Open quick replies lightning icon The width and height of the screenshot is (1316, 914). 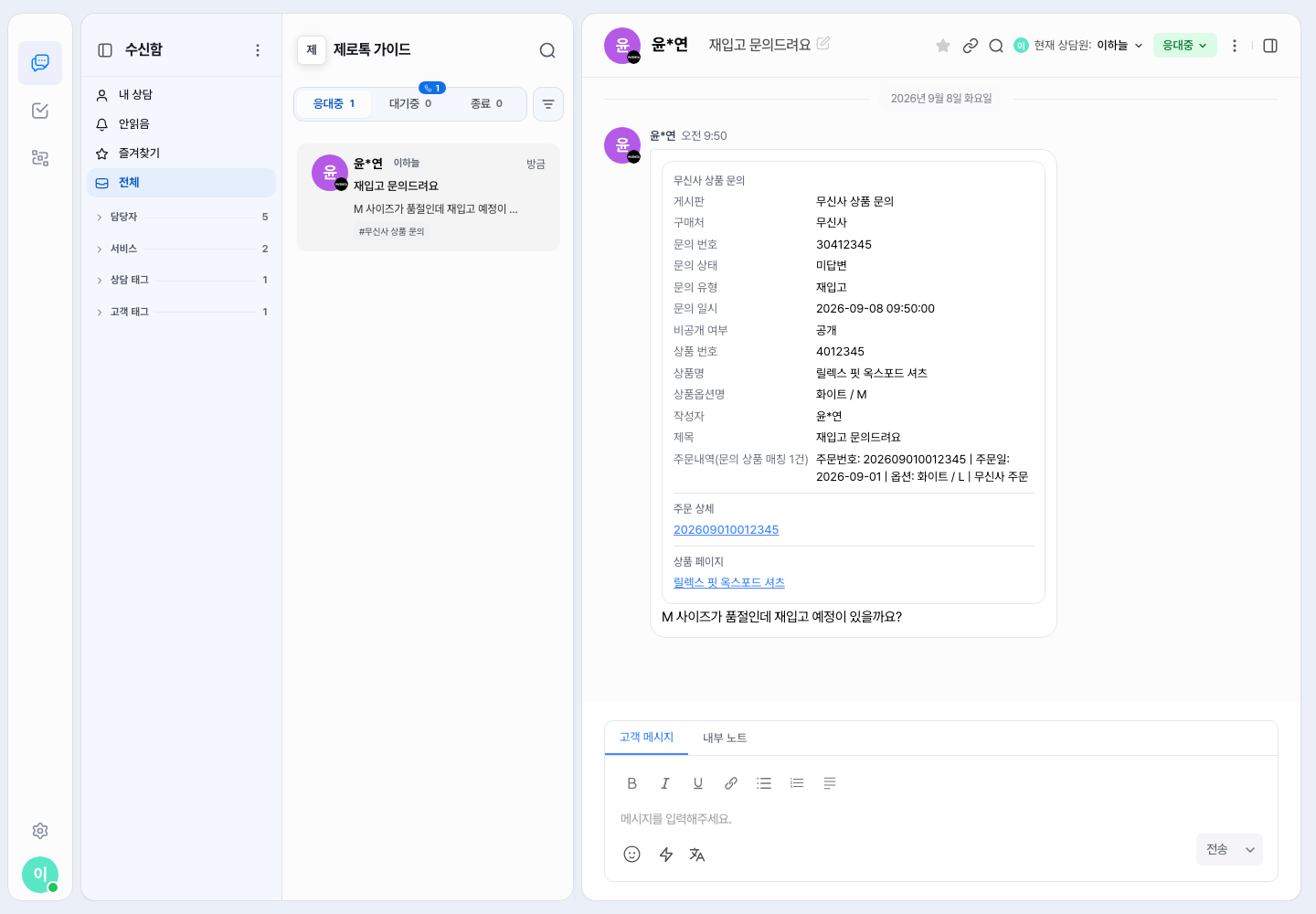[666, 854]
